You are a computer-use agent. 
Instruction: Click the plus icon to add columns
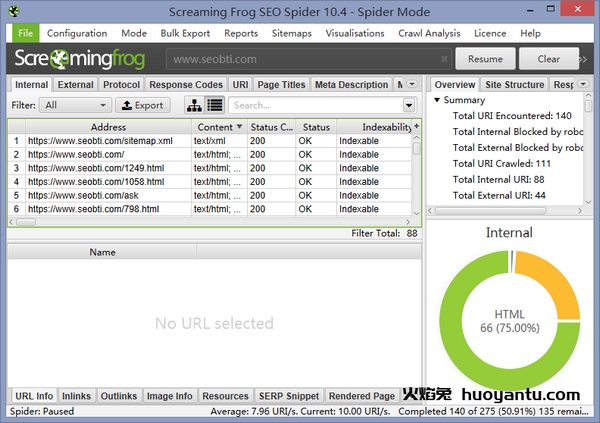416,127
